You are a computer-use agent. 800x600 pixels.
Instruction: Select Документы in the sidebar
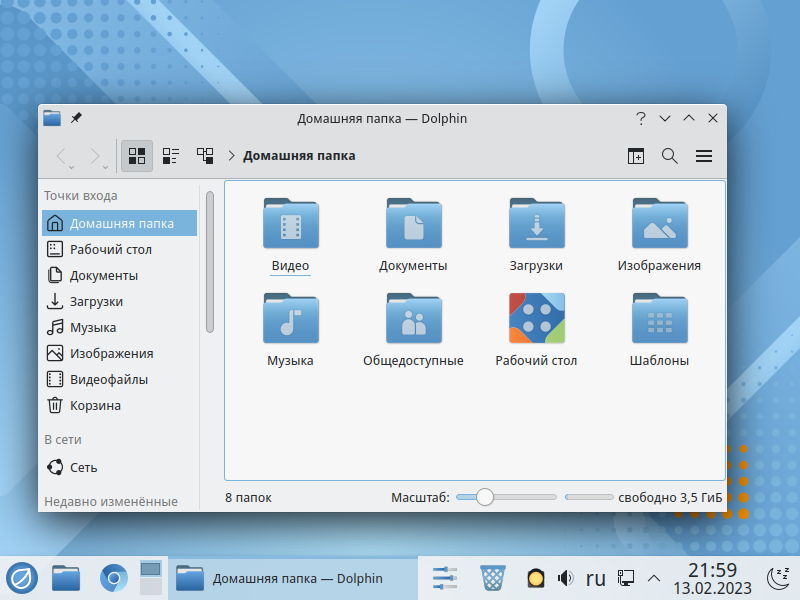pos(104,275)
